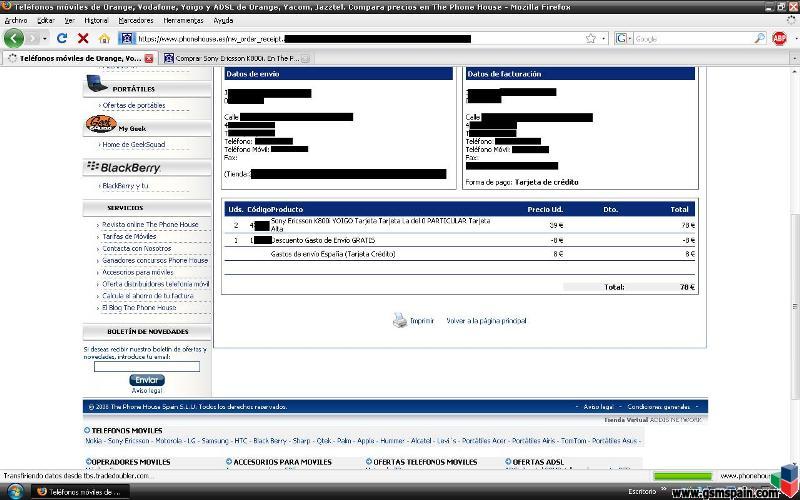This screenshot has height=500, width=800.
Task: Open the Adblock Plus ABP icon
Action: (779, 38)
